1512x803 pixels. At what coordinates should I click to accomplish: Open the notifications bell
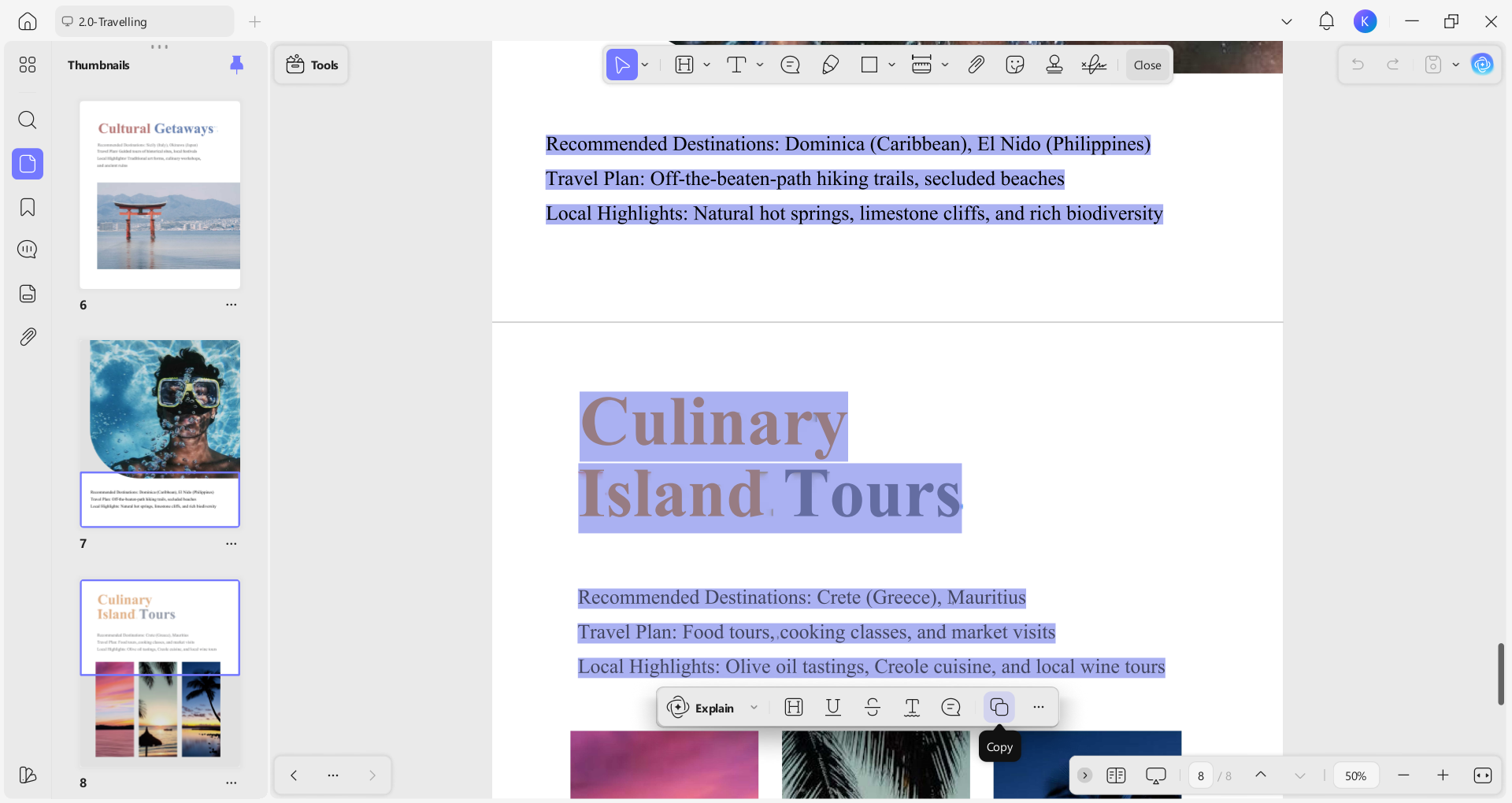tap(1327, 21)
